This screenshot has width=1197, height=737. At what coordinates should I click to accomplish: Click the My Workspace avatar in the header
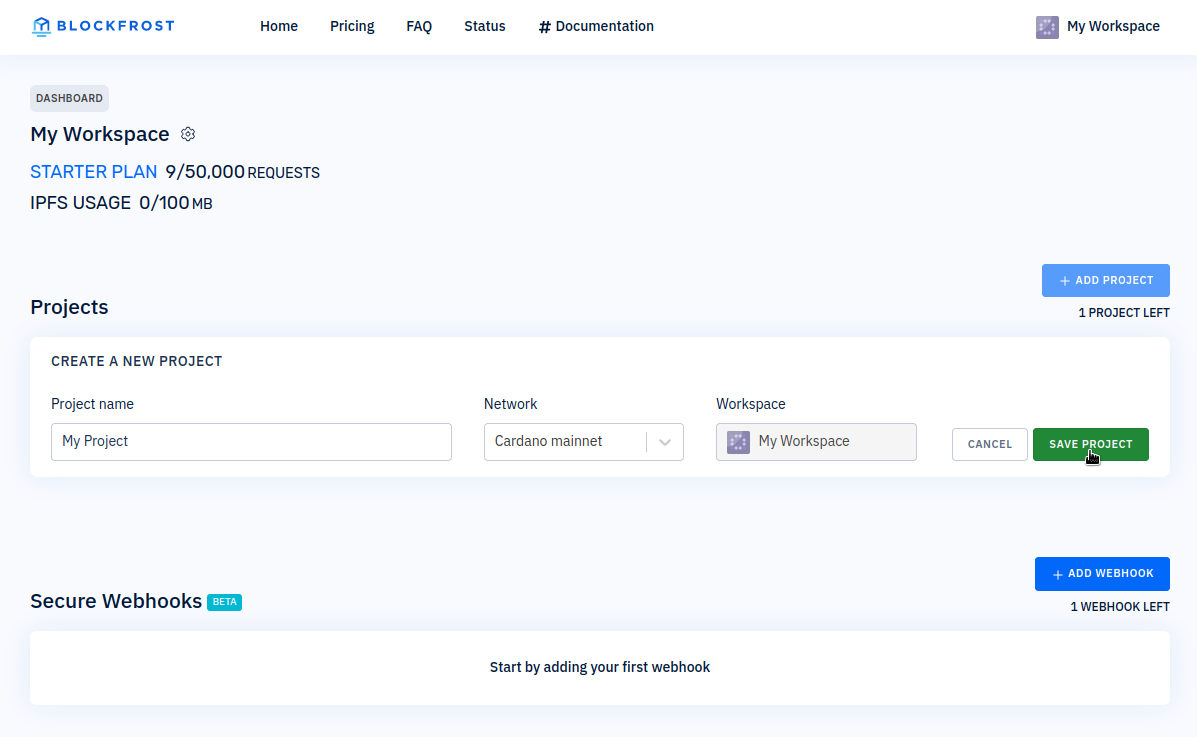1047,27
